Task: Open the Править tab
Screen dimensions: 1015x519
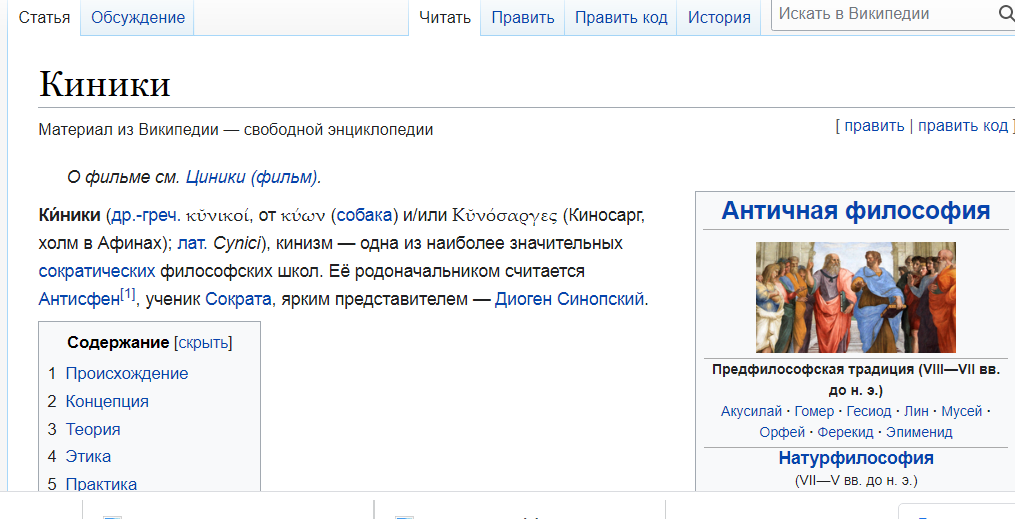Action: coord(522,17)
